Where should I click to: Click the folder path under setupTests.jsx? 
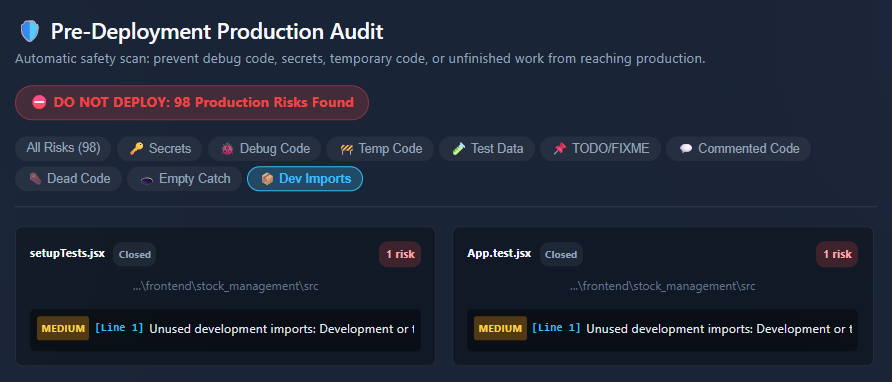[225, 286]
